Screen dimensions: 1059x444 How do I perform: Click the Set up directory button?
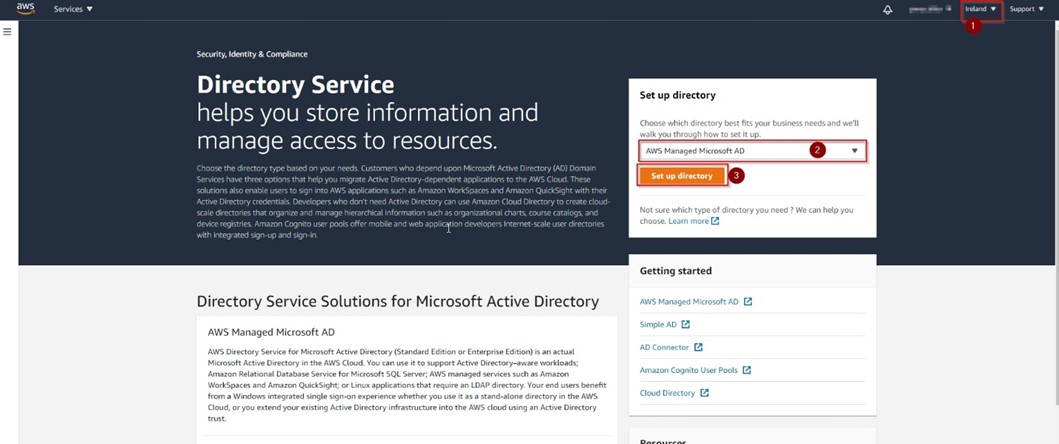point(681,176)
